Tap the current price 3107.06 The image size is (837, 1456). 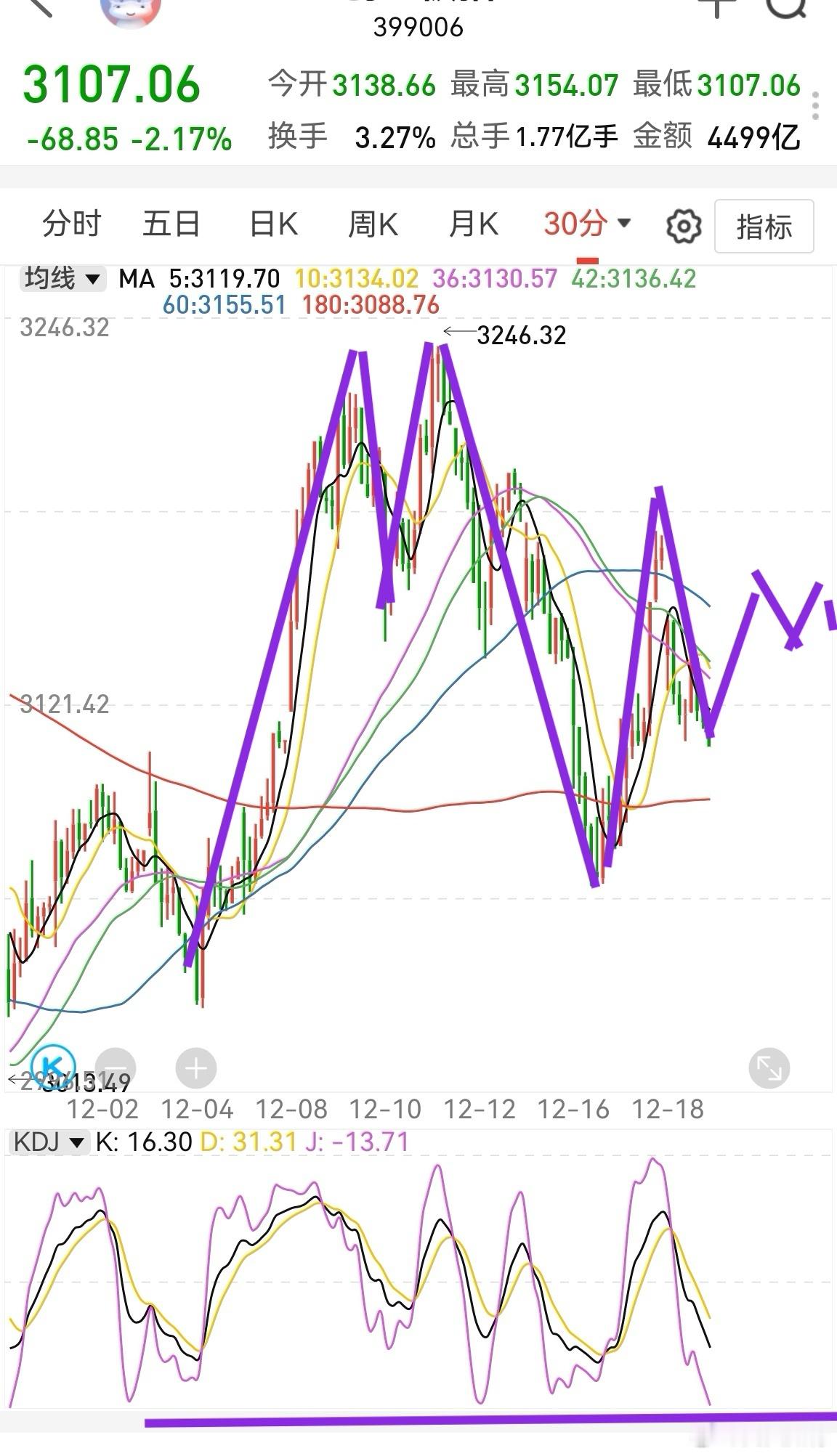coord(111,84)
